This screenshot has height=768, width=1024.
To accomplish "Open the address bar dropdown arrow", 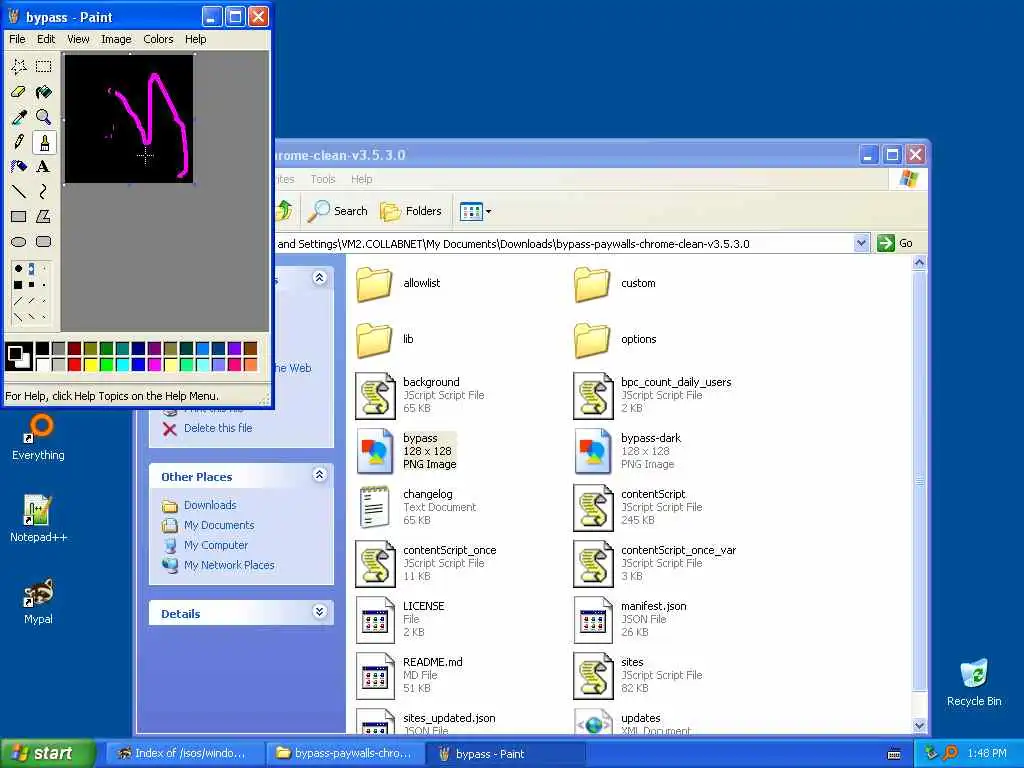I will point(861,243).
